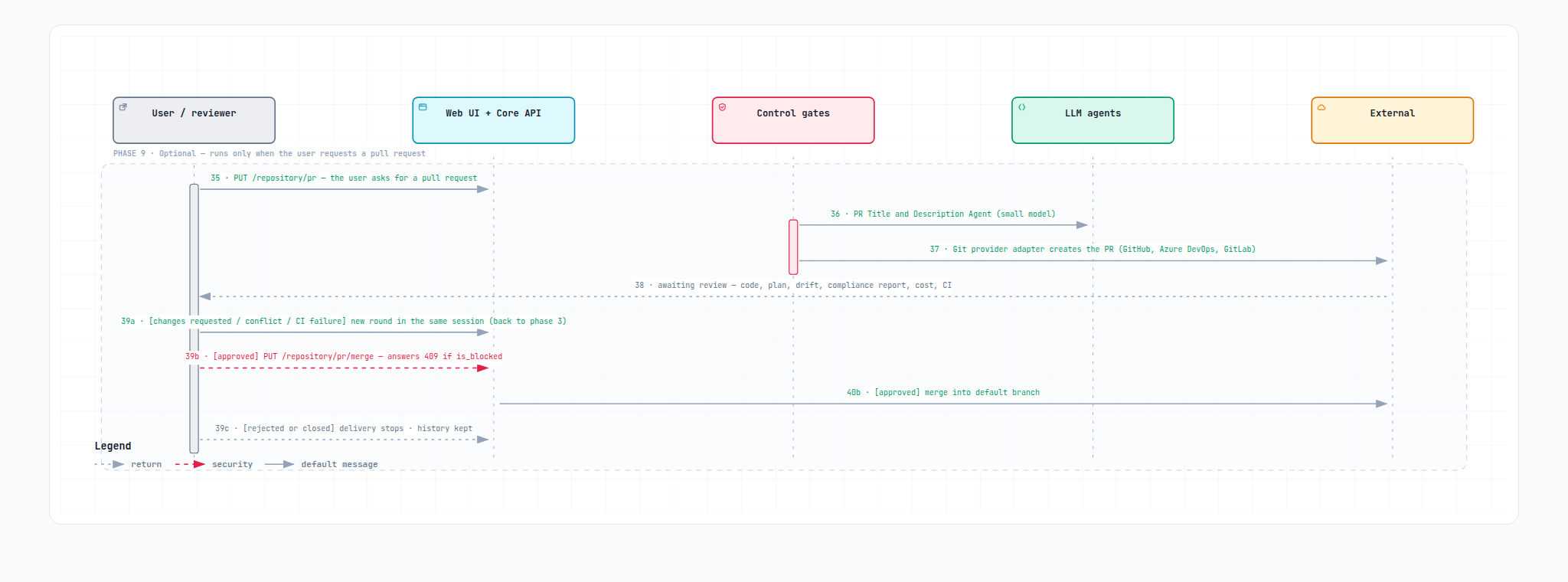Click the red dashed 39b security arrowhead
This screenshot has width=1568, height=582.
[x=482, y=368]
